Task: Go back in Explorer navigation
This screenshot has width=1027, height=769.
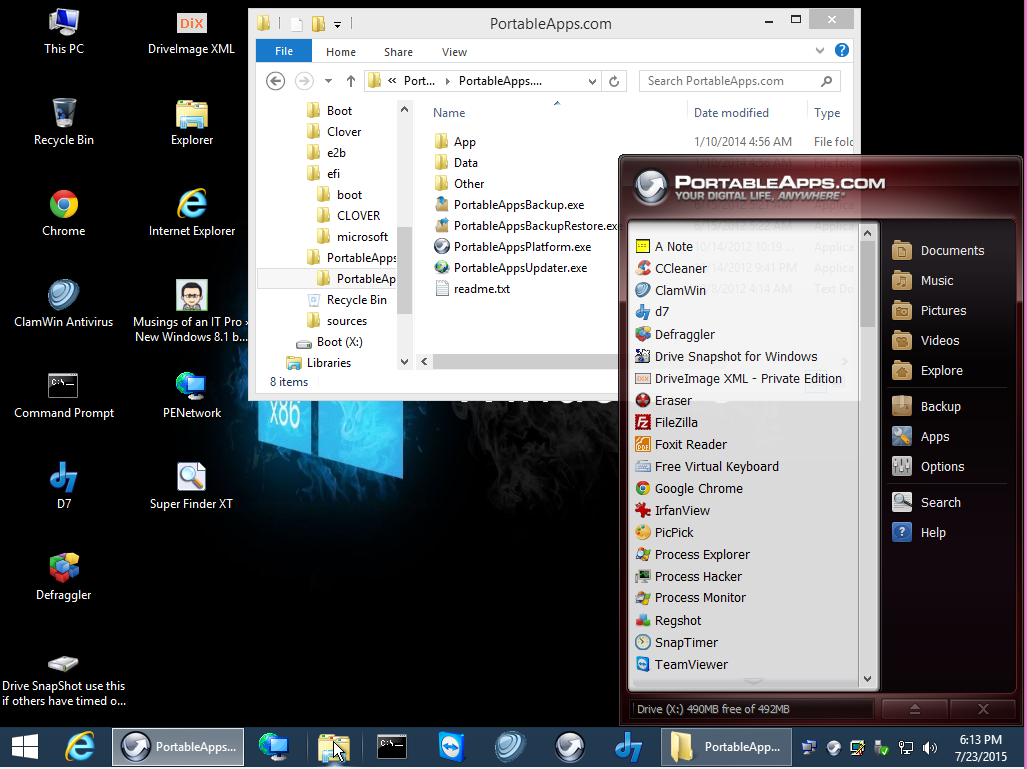Action: [276, 81]
